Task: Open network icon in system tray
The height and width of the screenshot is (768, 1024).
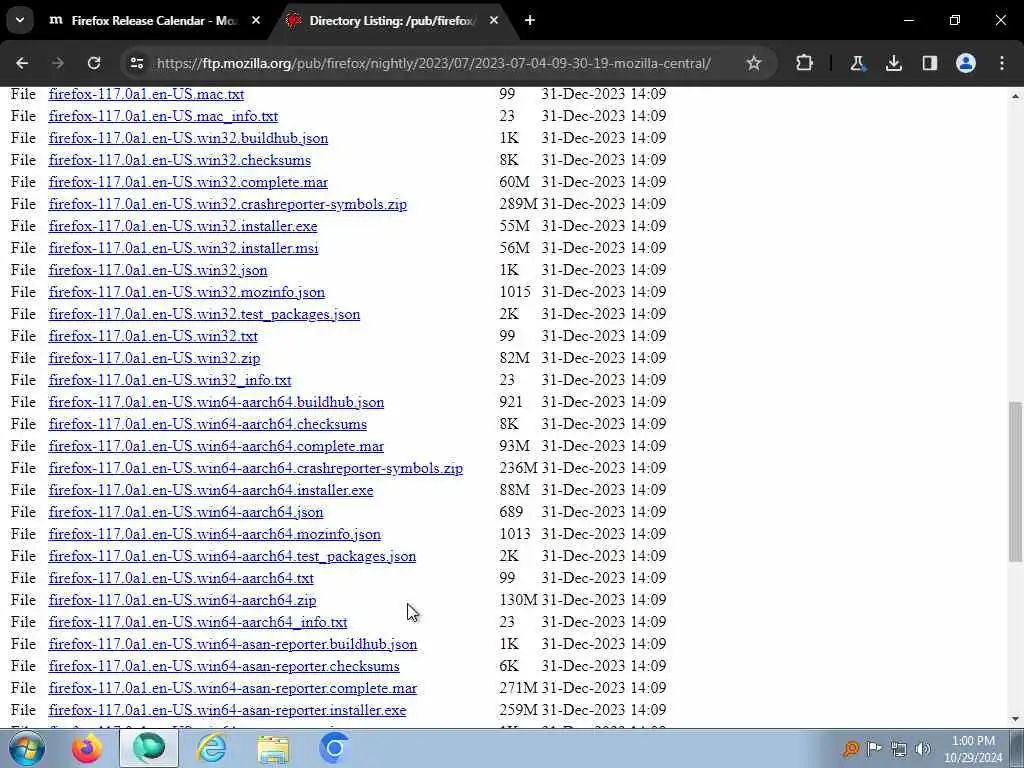Action: pos(899,748)
